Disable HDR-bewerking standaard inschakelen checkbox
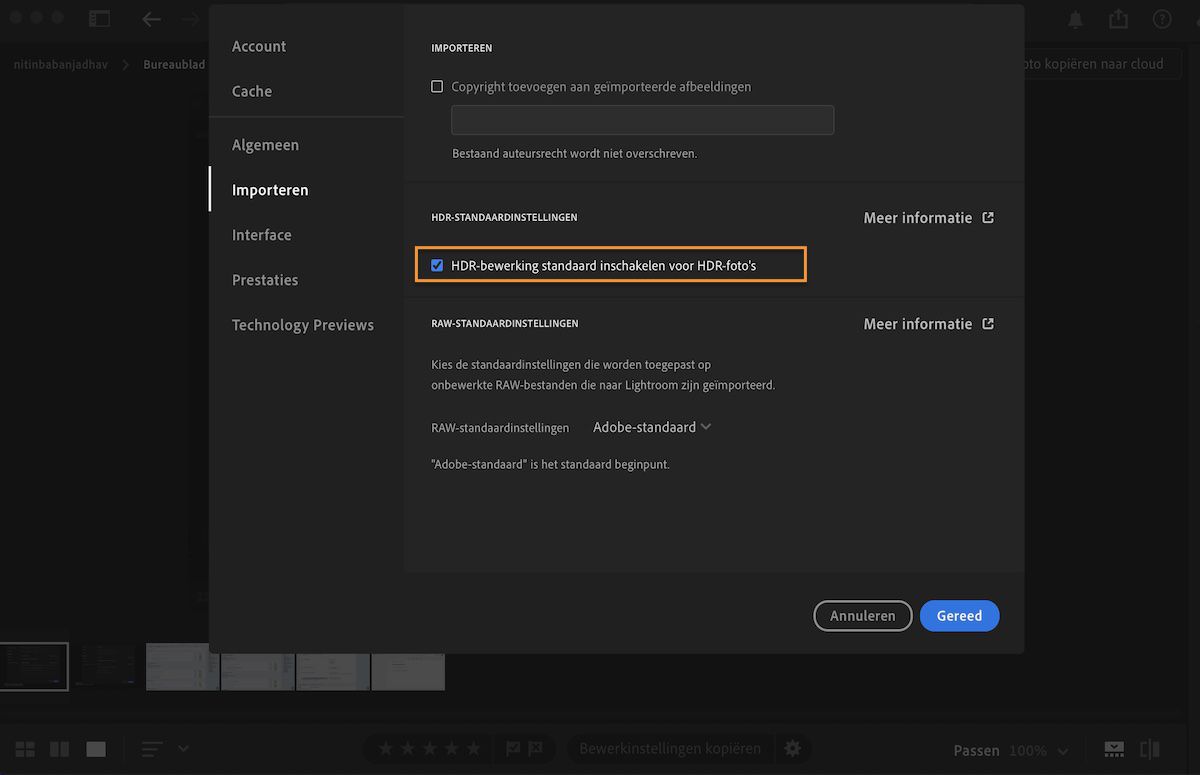The width and height of the screenshot is (1200, 775). point(437,265)
